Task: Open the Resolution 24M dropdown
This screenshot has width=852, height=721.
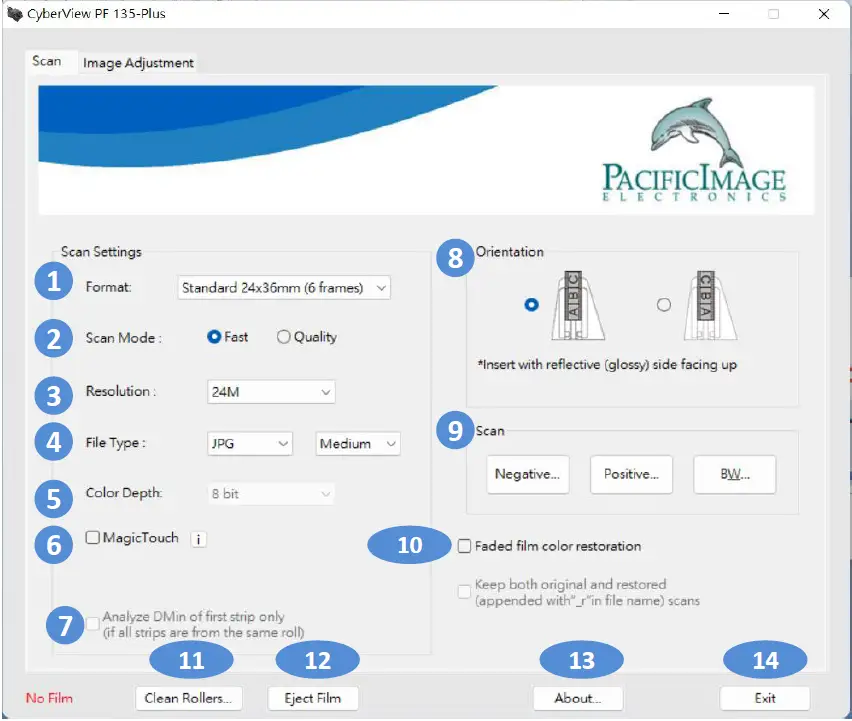Action: click(271, 392)
